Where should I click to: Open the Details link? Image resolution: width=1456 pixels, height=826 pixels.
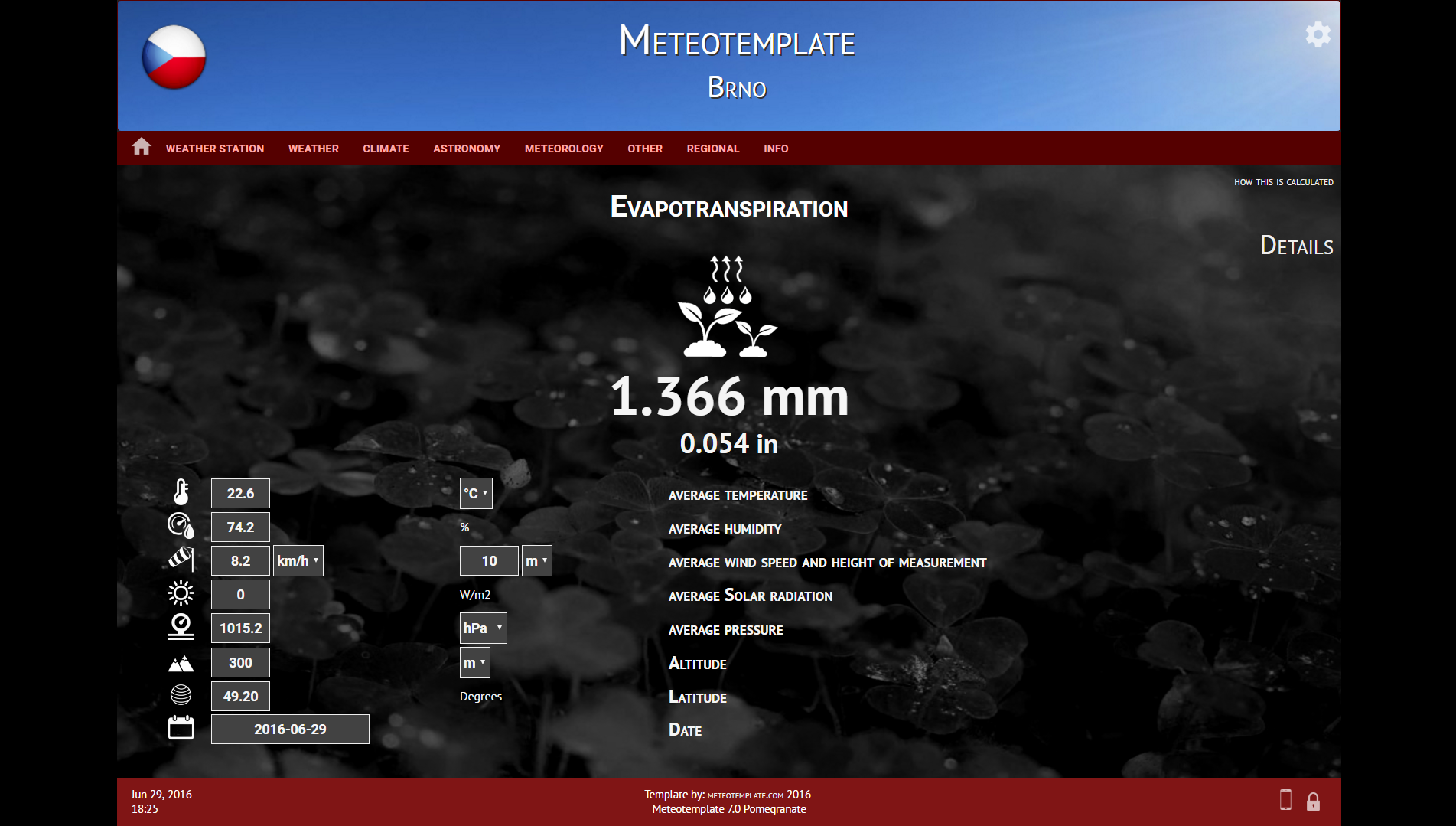point(1296,246)
